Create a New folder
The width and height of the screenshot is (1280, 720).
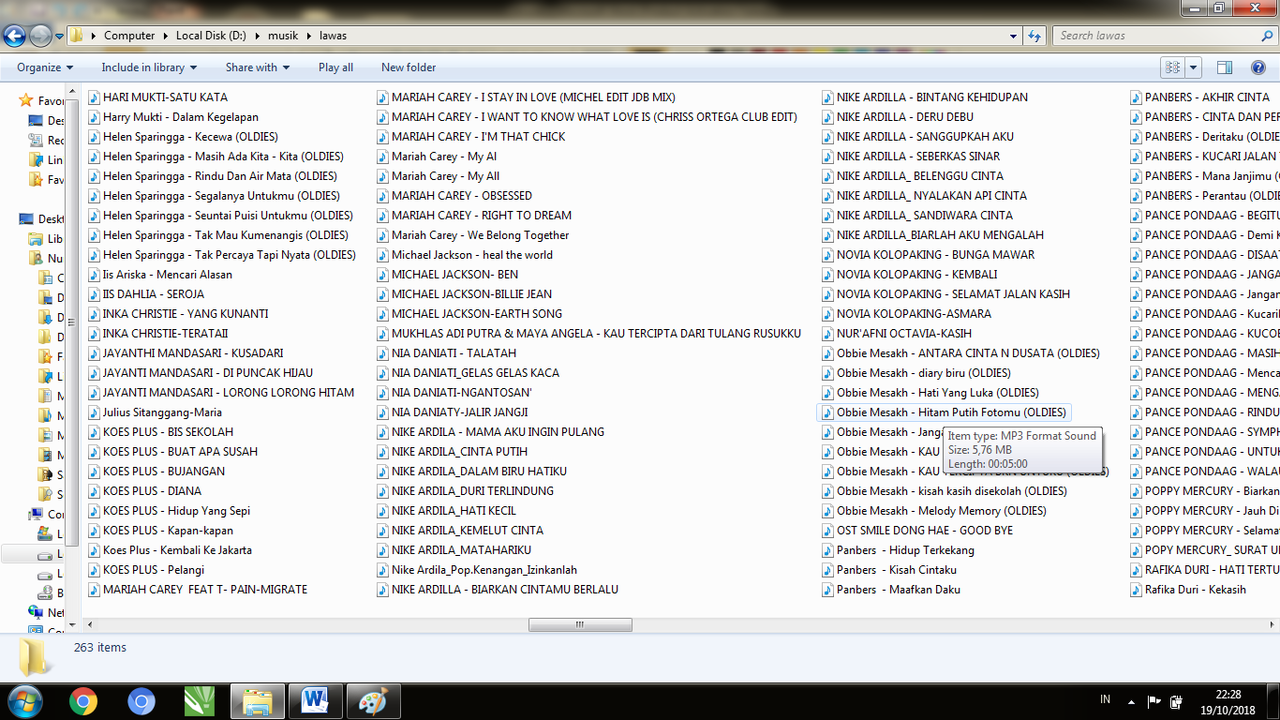click(408, 67)
